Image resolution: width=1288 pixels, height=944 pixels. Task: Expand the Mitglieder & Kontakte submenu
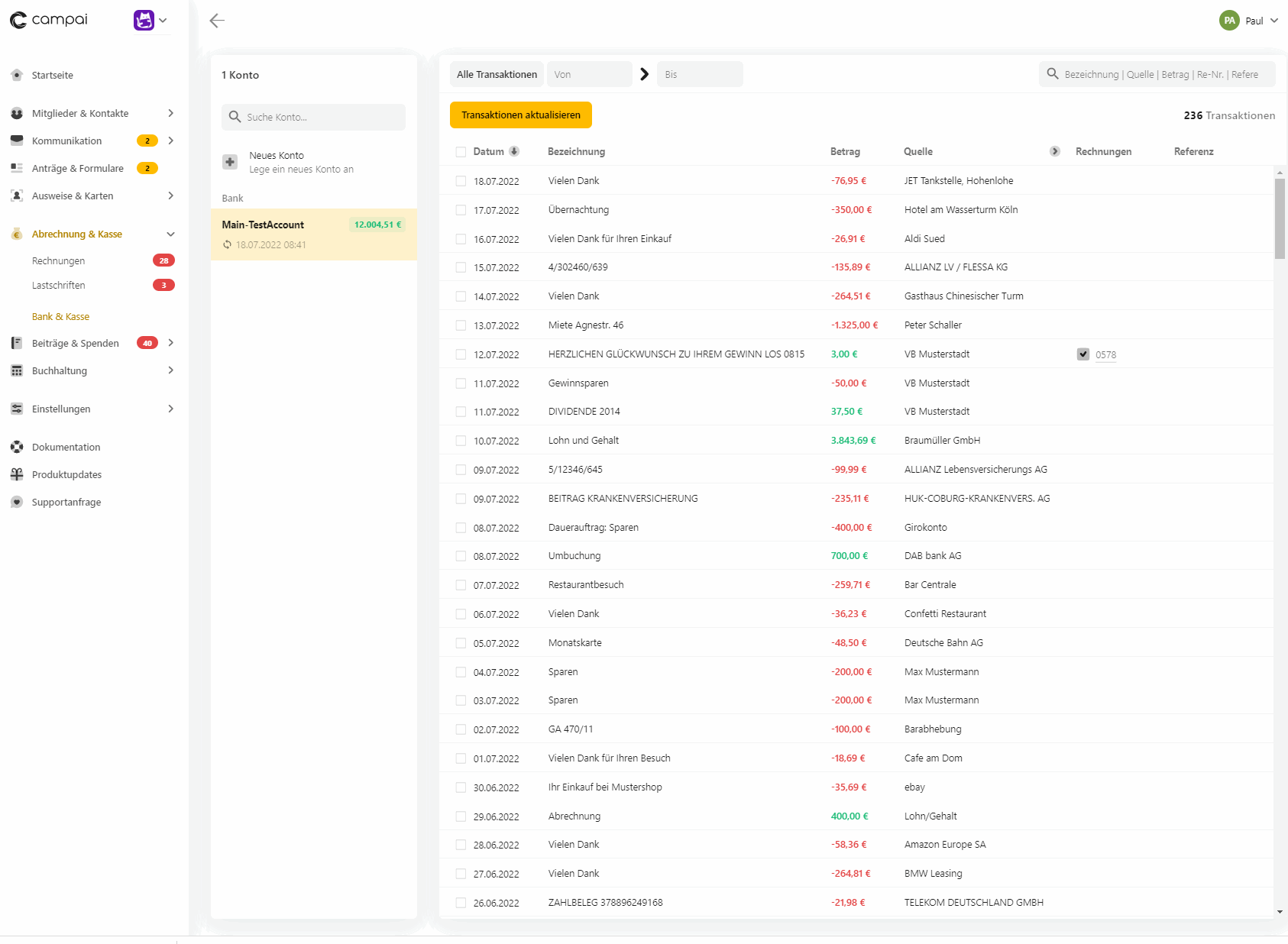point(170,113)
